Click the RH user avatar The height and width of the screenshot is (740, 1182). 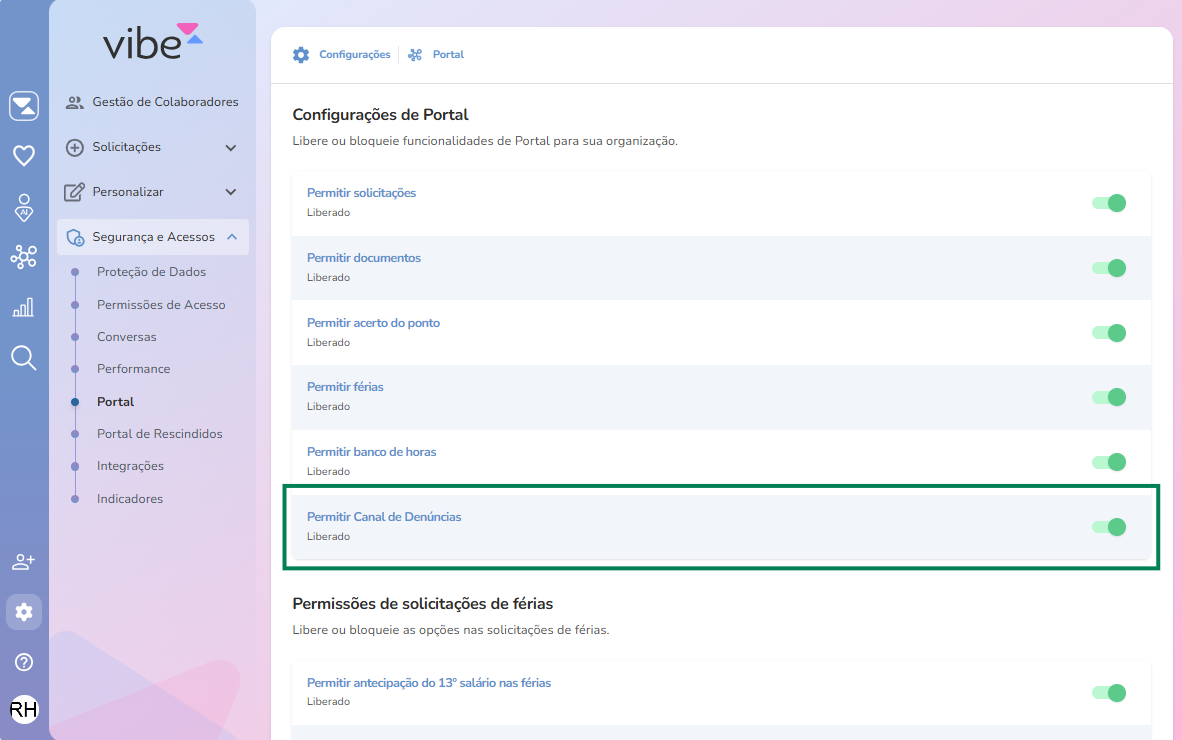pyautogui.click(x=24, y=710)
